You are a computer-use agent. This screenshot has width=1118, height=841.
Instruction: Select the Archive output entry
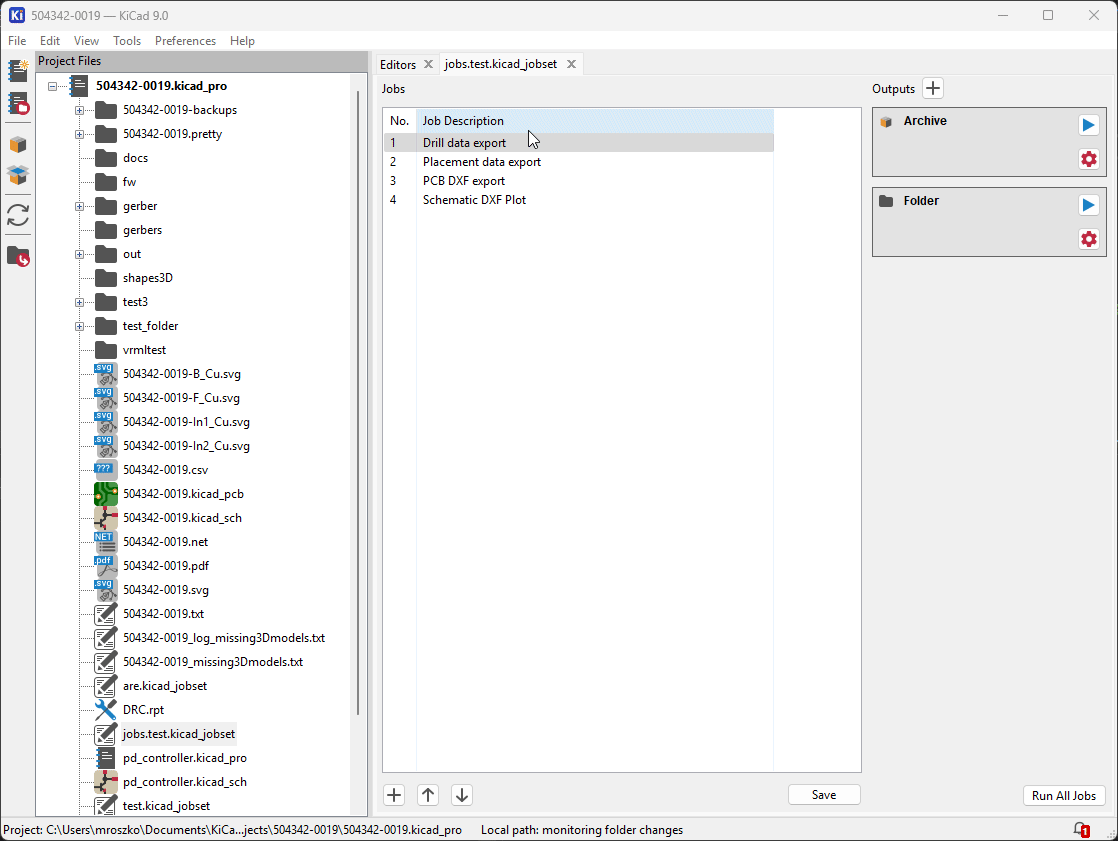(989, 142)
